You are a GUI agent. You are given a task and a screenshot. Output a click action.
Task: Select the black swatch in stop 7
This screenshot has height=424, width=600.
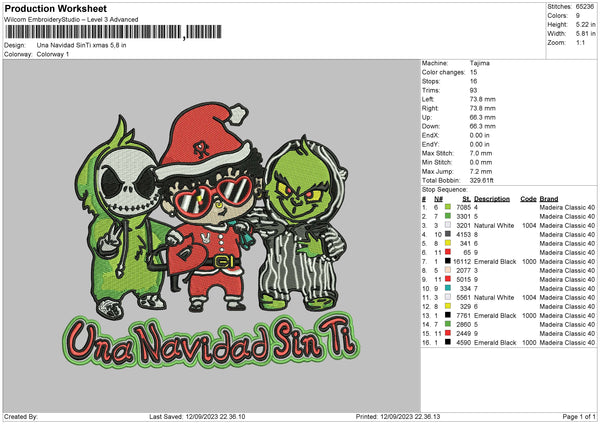[447, 261]
